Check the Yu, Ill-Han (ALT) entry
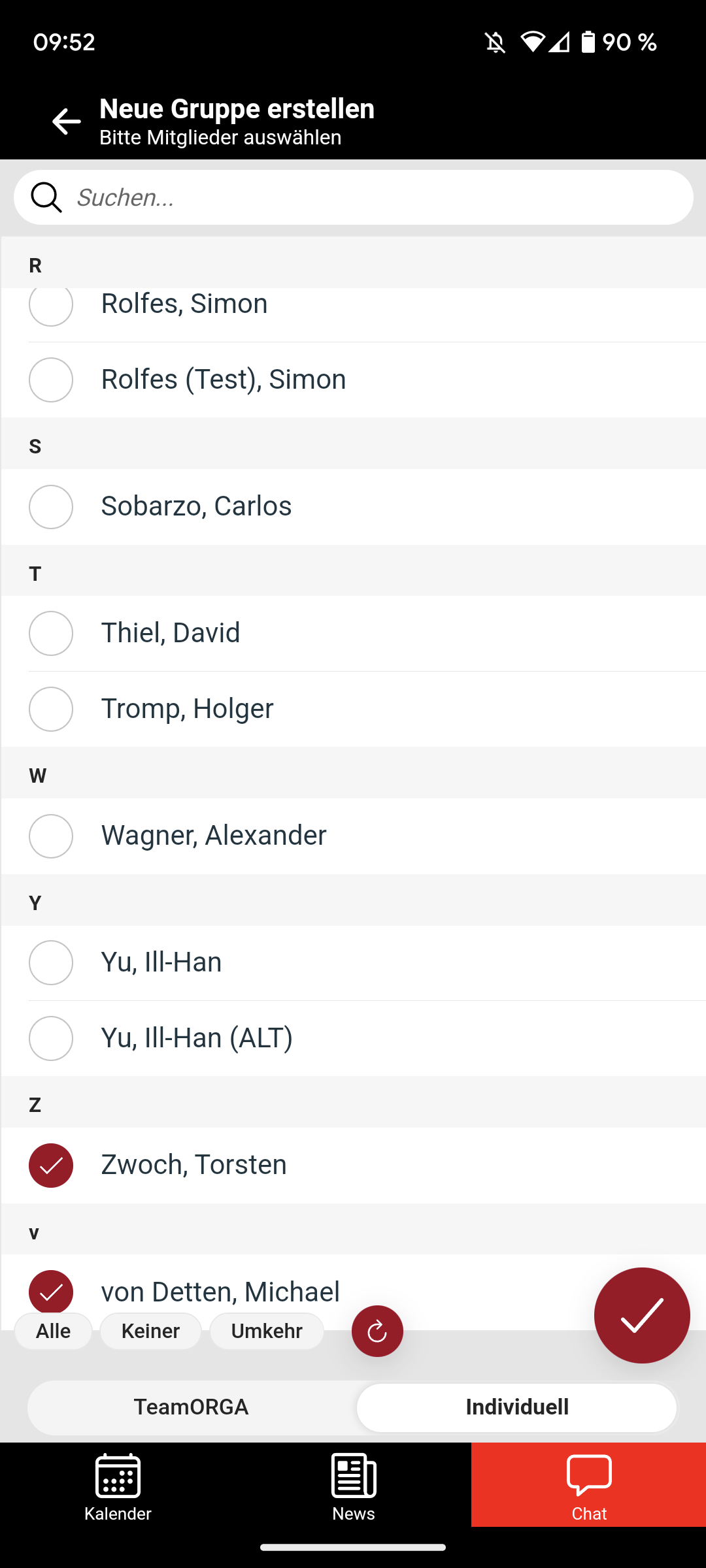This screenshot has height=1568, width=706. tap(51, 1038)
